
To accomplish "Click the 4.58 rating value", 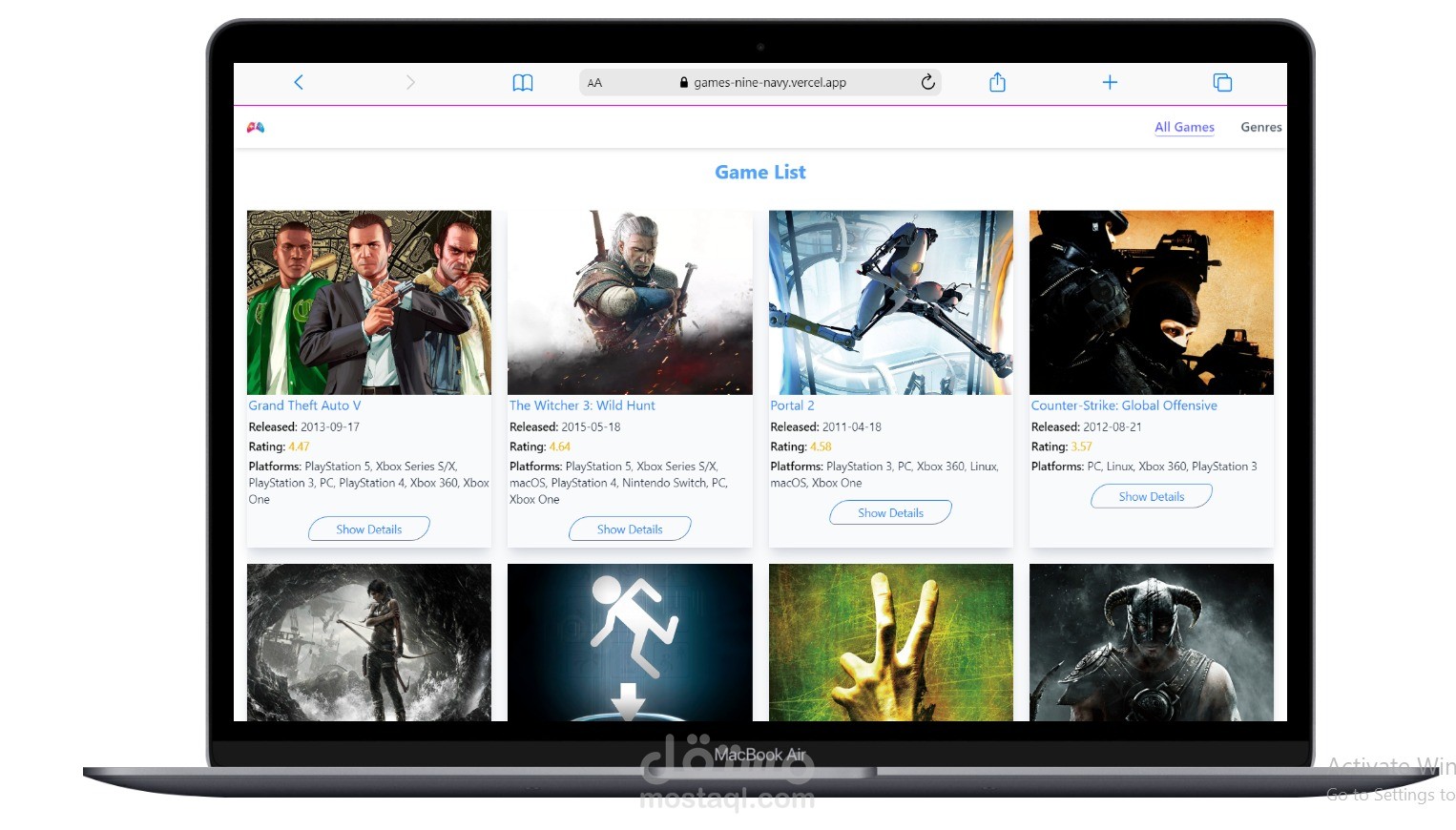I will click(821, 446).
